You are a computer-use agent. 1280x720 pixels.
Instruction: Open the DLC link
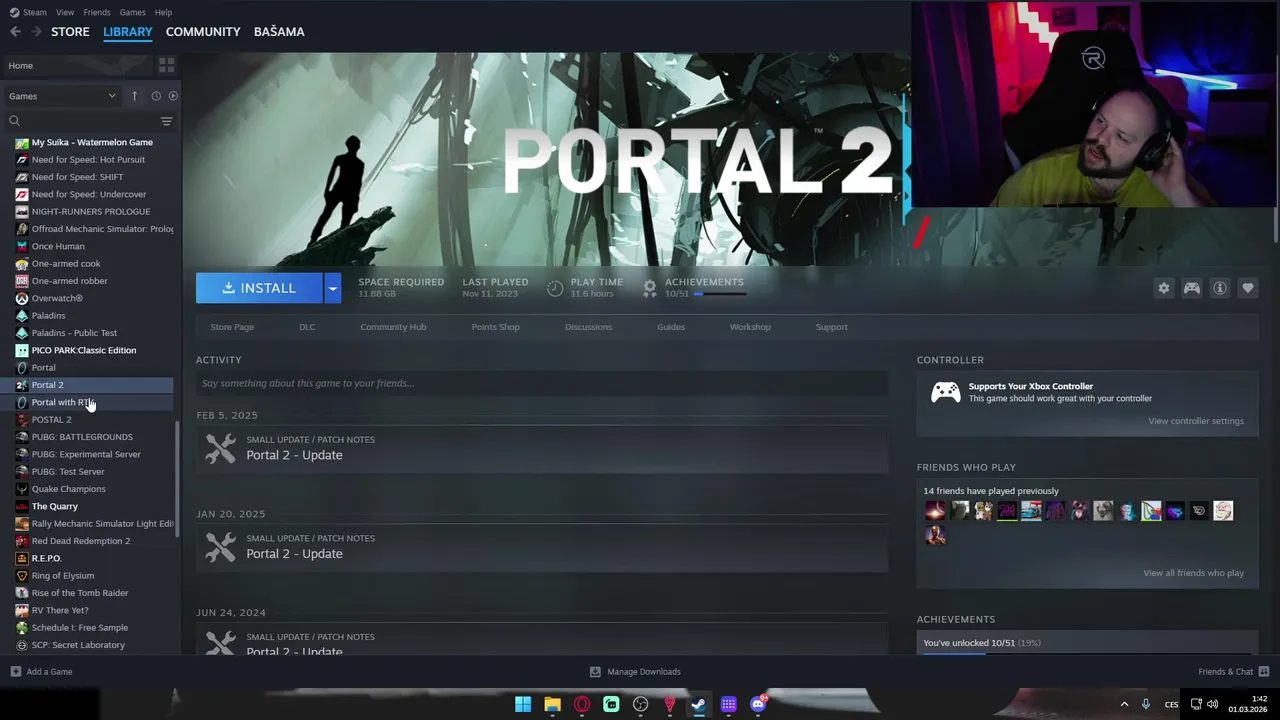point(307,327)
